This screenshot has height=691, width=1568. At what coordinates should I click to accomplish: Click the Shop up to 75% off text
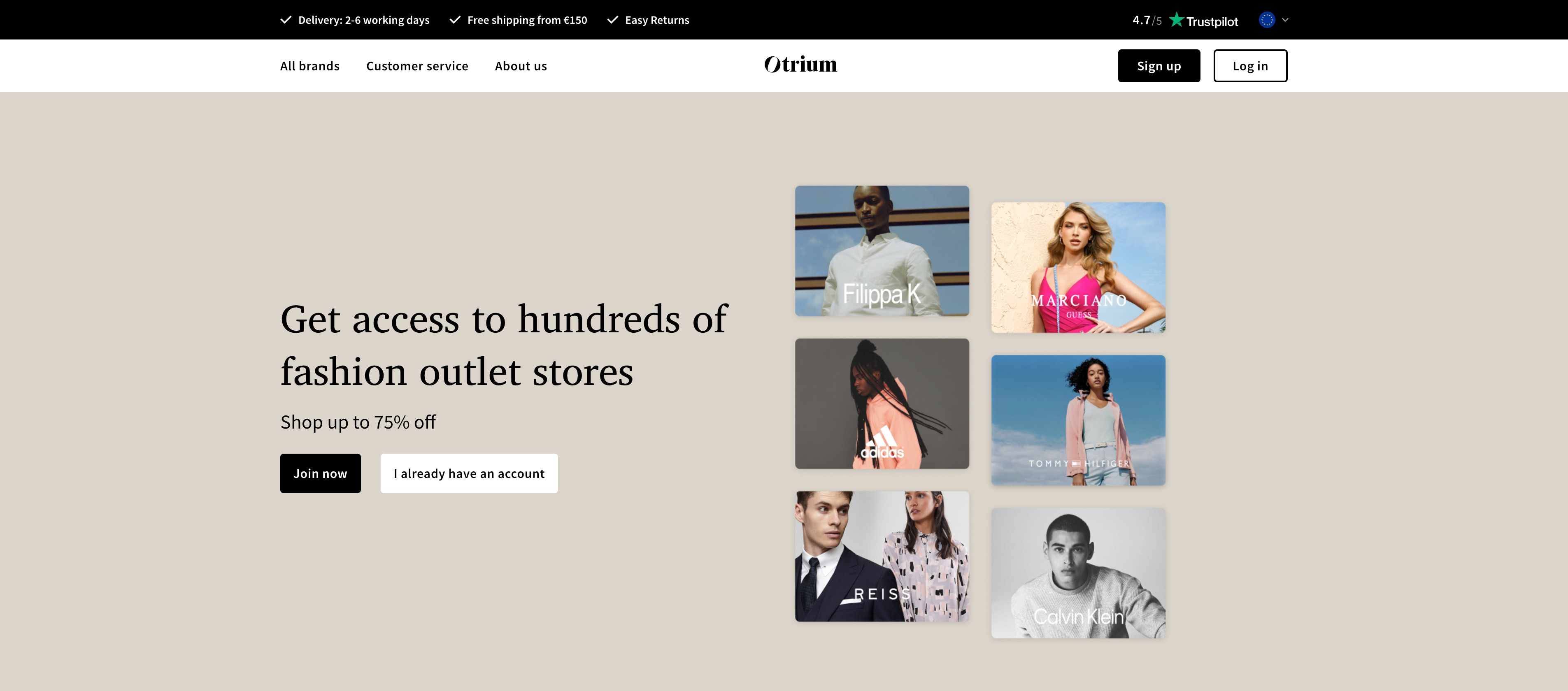[x=358, y=422]
